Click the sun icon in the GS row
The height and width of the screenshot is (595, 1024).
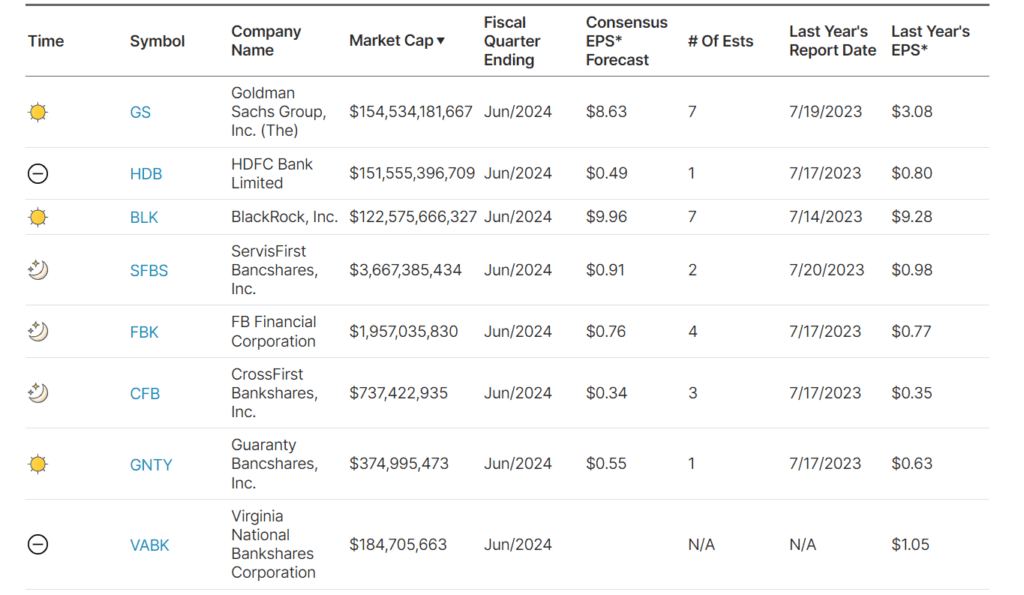coord(38,112)
